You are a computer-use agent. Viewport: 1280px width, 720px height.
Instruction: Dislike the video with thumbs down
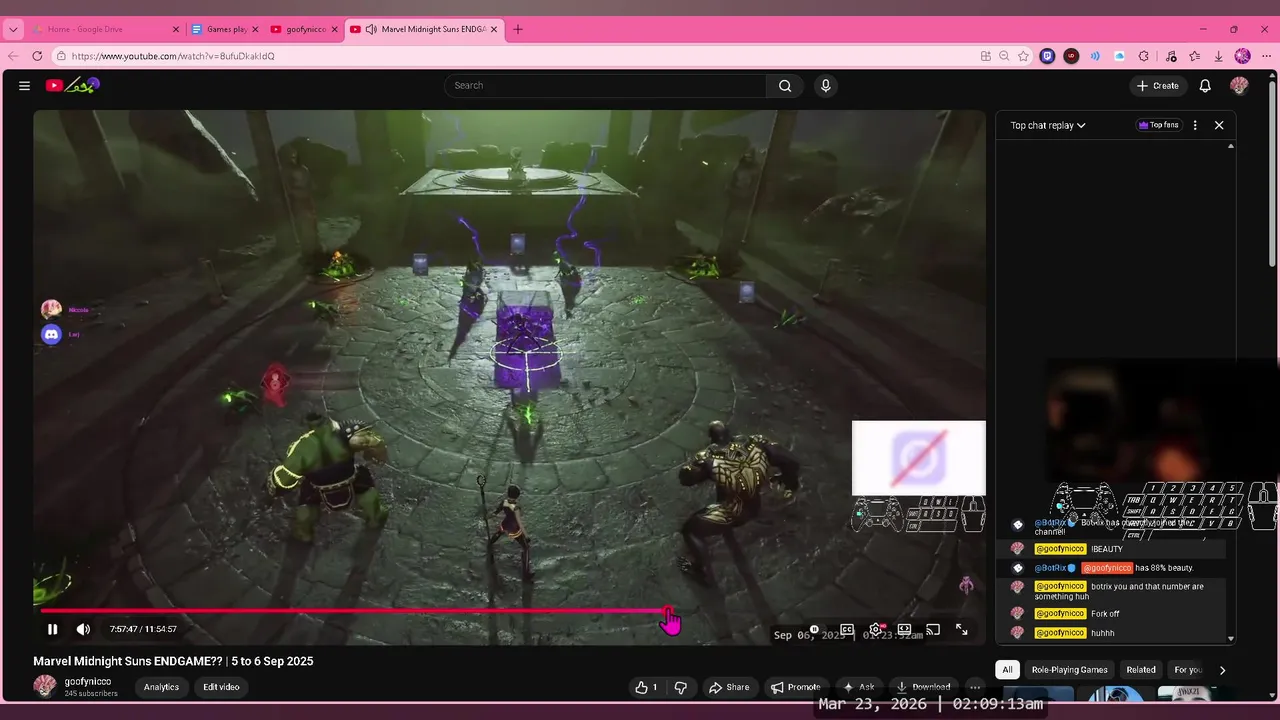680,687
